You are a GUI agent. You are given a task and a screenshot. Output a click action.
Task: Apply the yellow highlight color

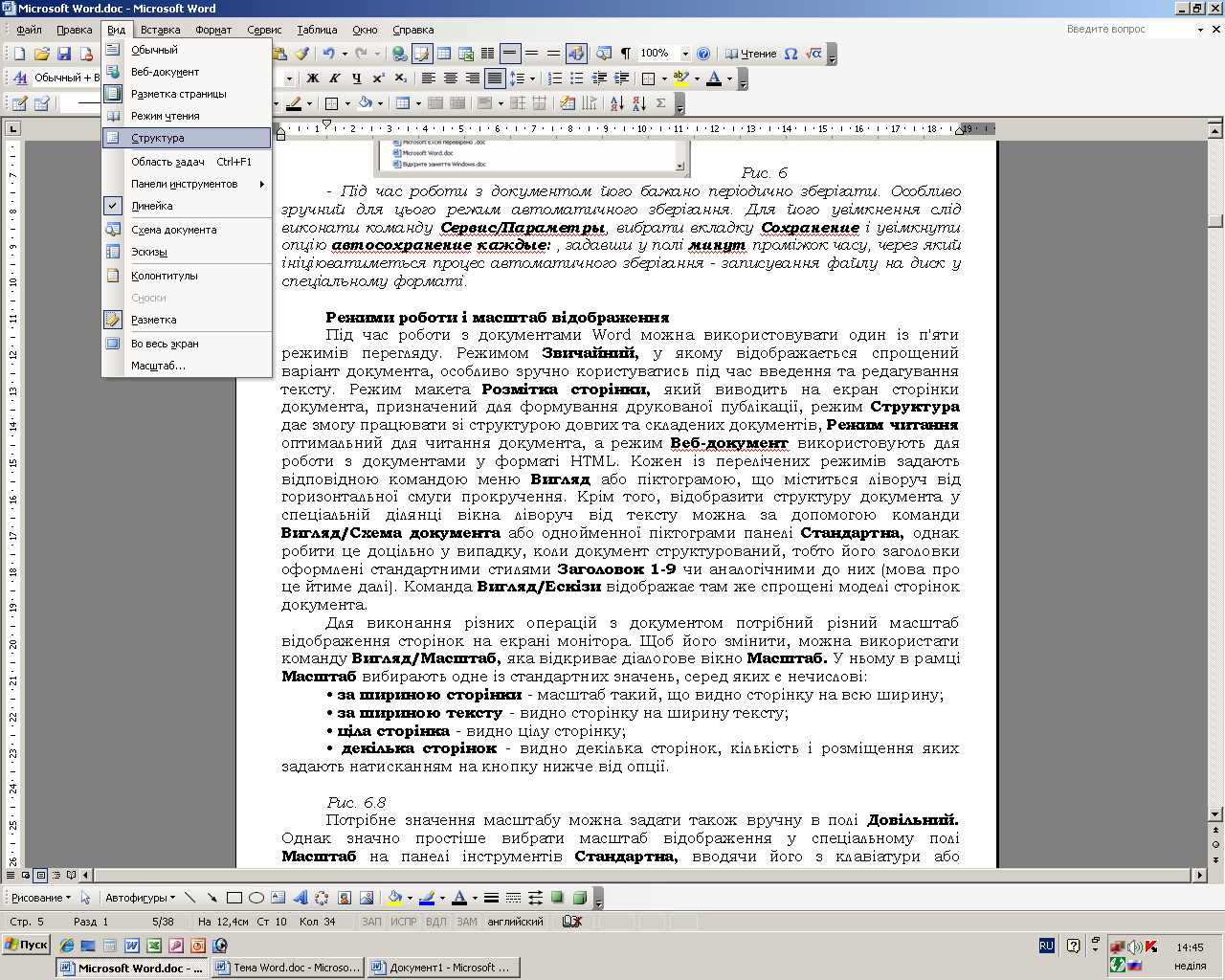click(x=680, y=78)
